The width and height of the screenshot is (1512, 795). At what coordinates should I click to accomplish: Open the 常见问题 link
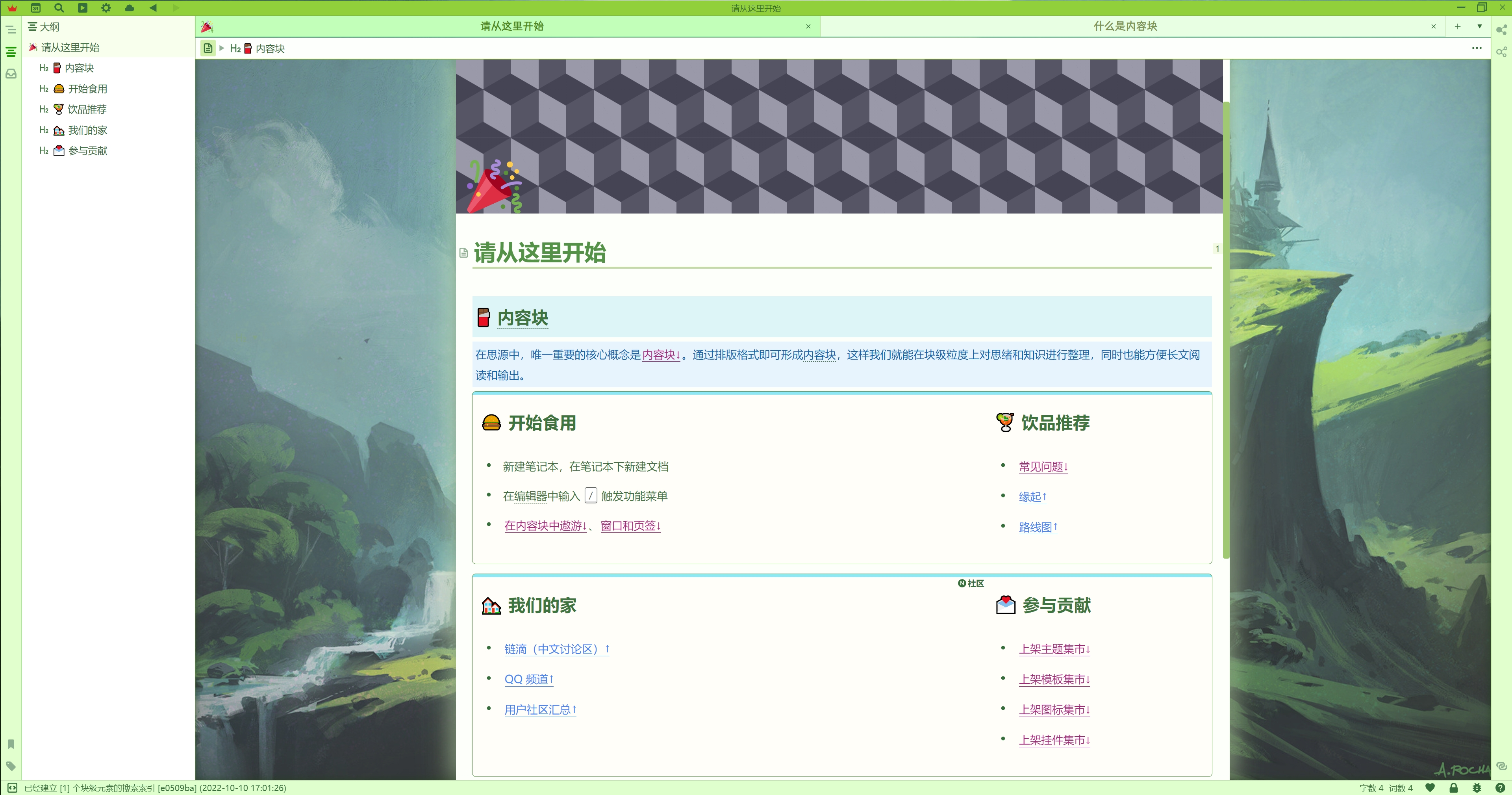1043,467
